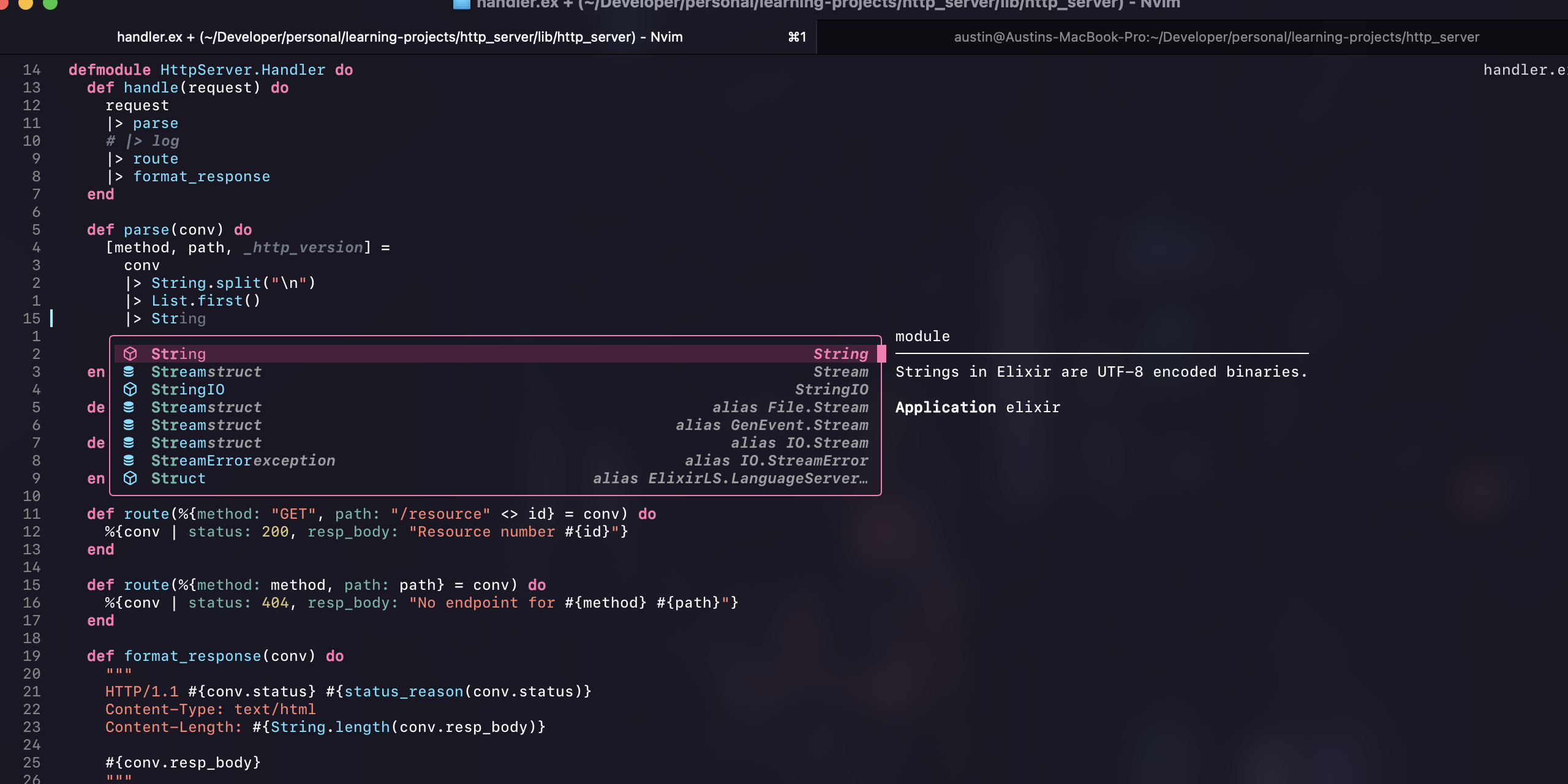Click the 'def parse(conv) do' line

pos(169,230)
